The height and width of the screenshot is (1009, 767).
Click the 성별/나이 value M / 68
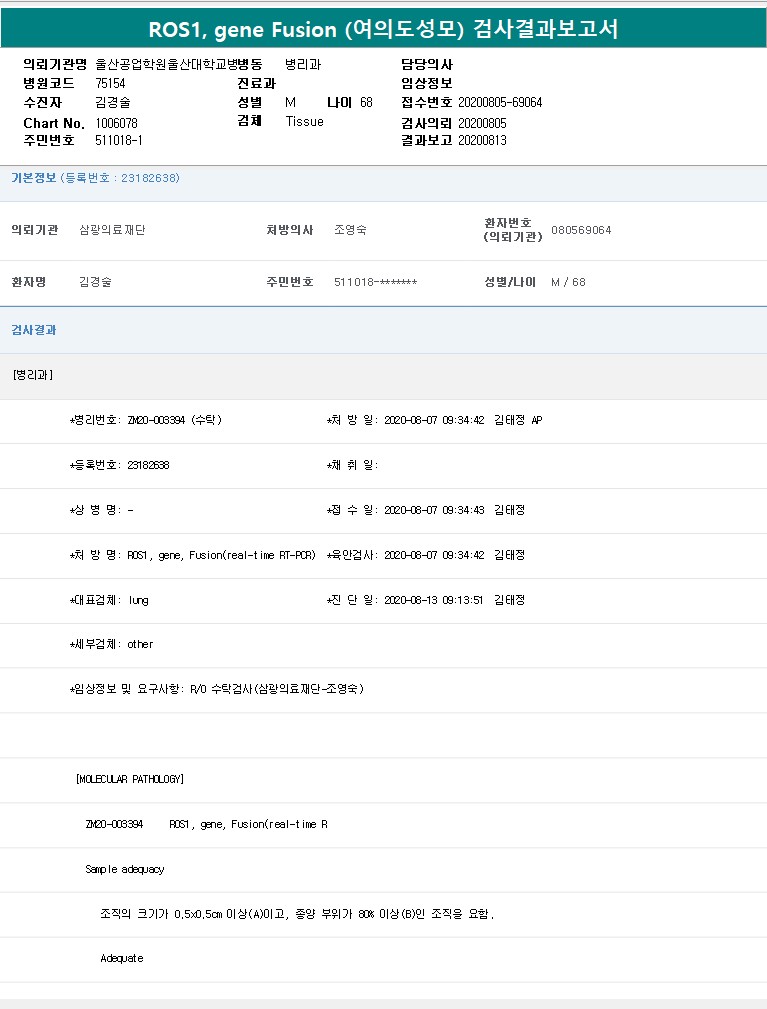coord(568,282)
